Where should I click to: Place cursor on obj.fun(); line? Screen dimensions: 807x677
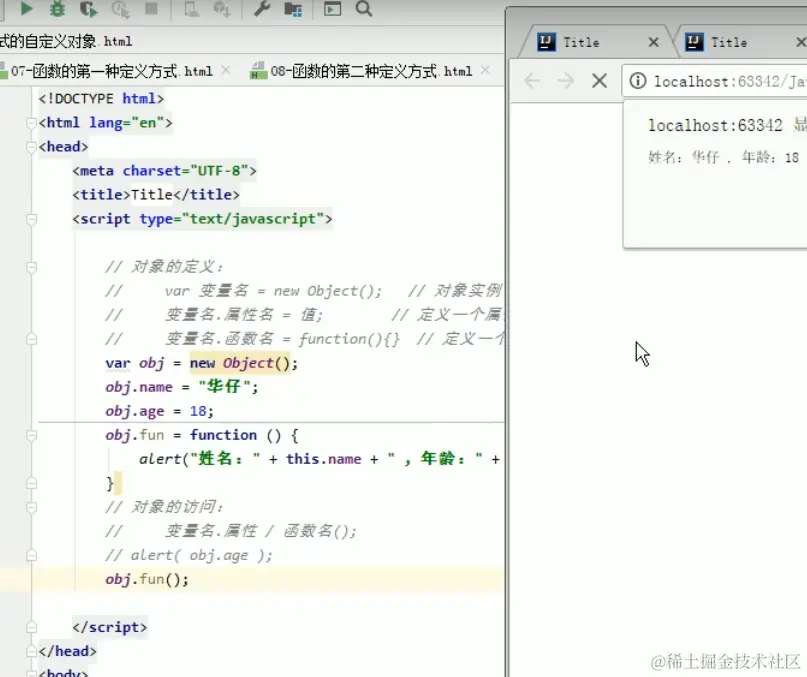147,579
